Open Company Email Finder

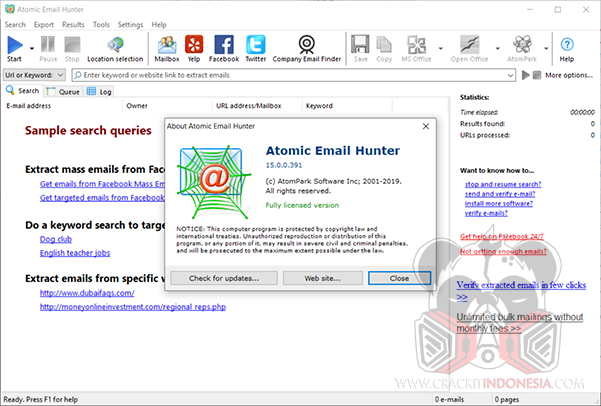pos(307,49)
